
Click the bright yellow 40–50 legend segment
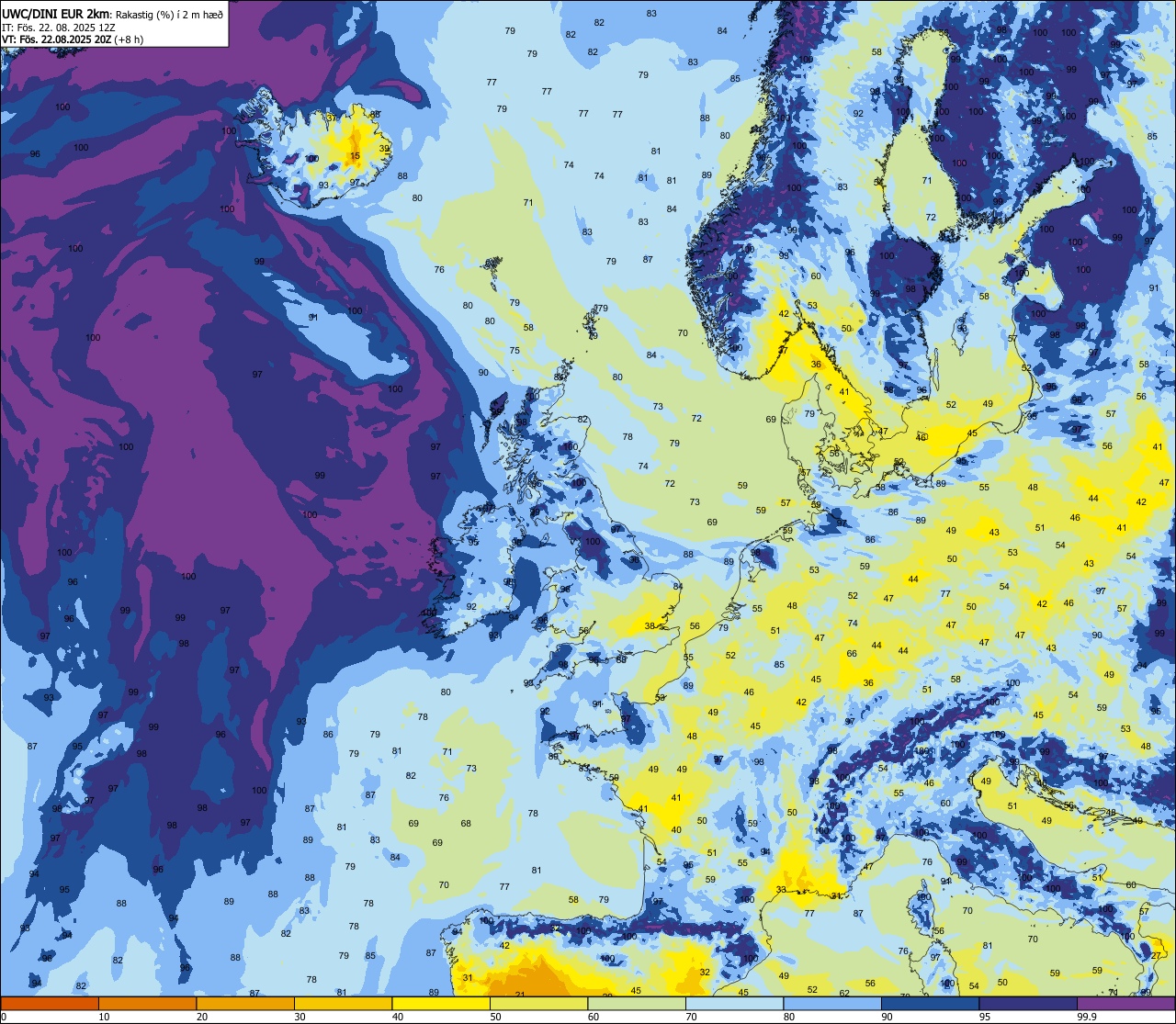pos(441,1003)
